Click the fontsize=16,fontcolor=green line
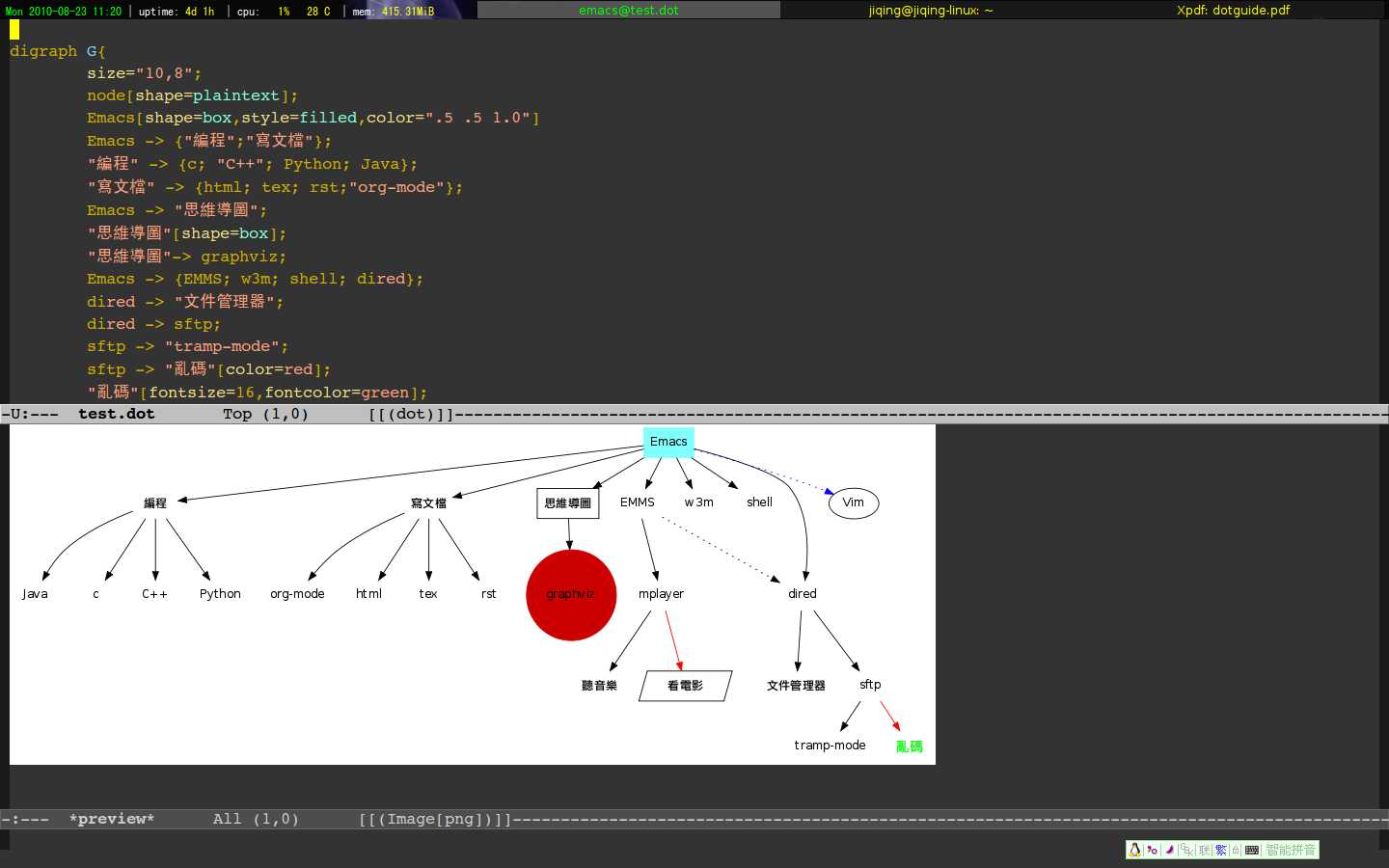Image resolution: width=1389 pixels, height=868 pixels. tap(258, 393)
